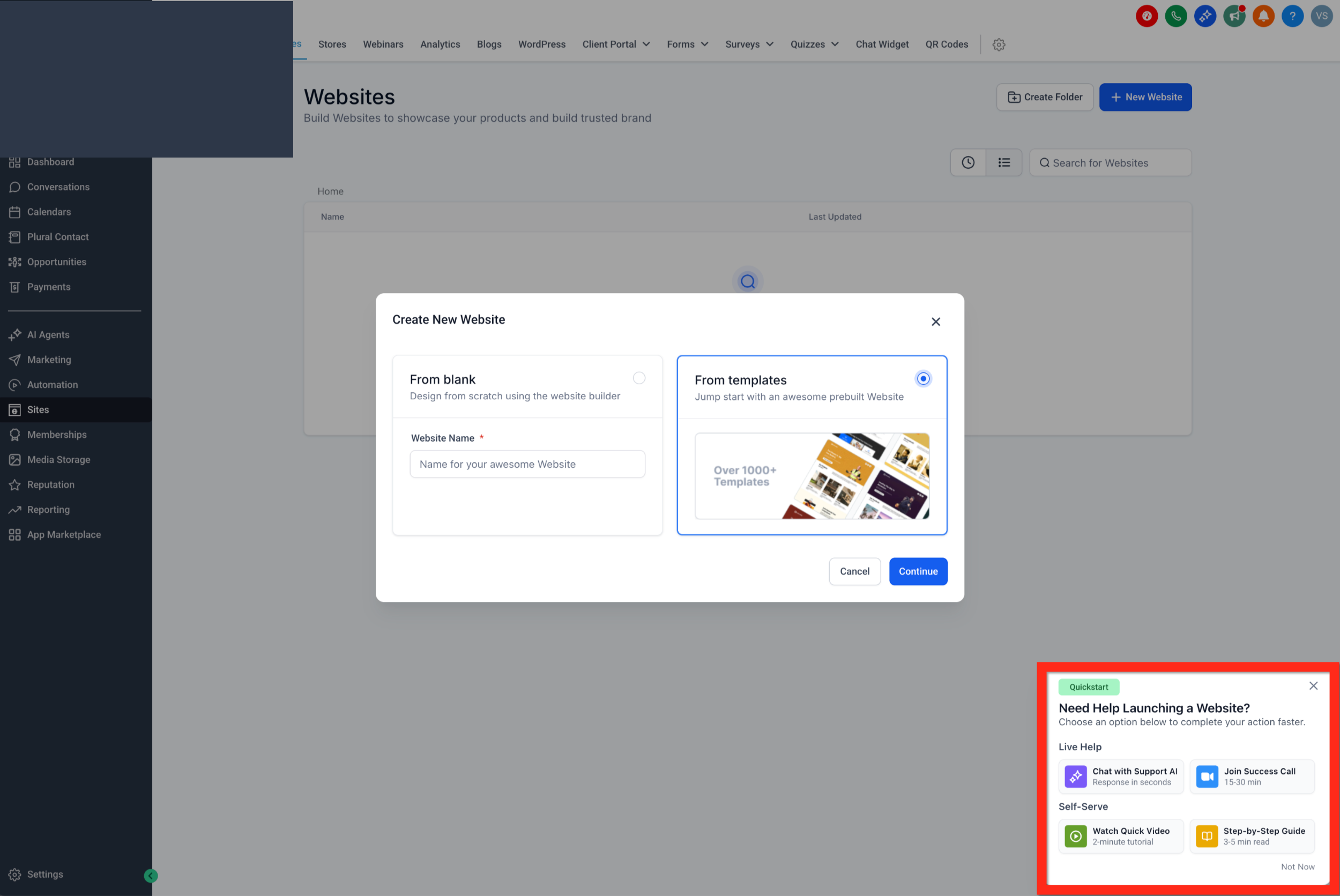This screenshot has width=1340, height=896.
Task: Open the orange notifications bell icon
Action: 1263,16
